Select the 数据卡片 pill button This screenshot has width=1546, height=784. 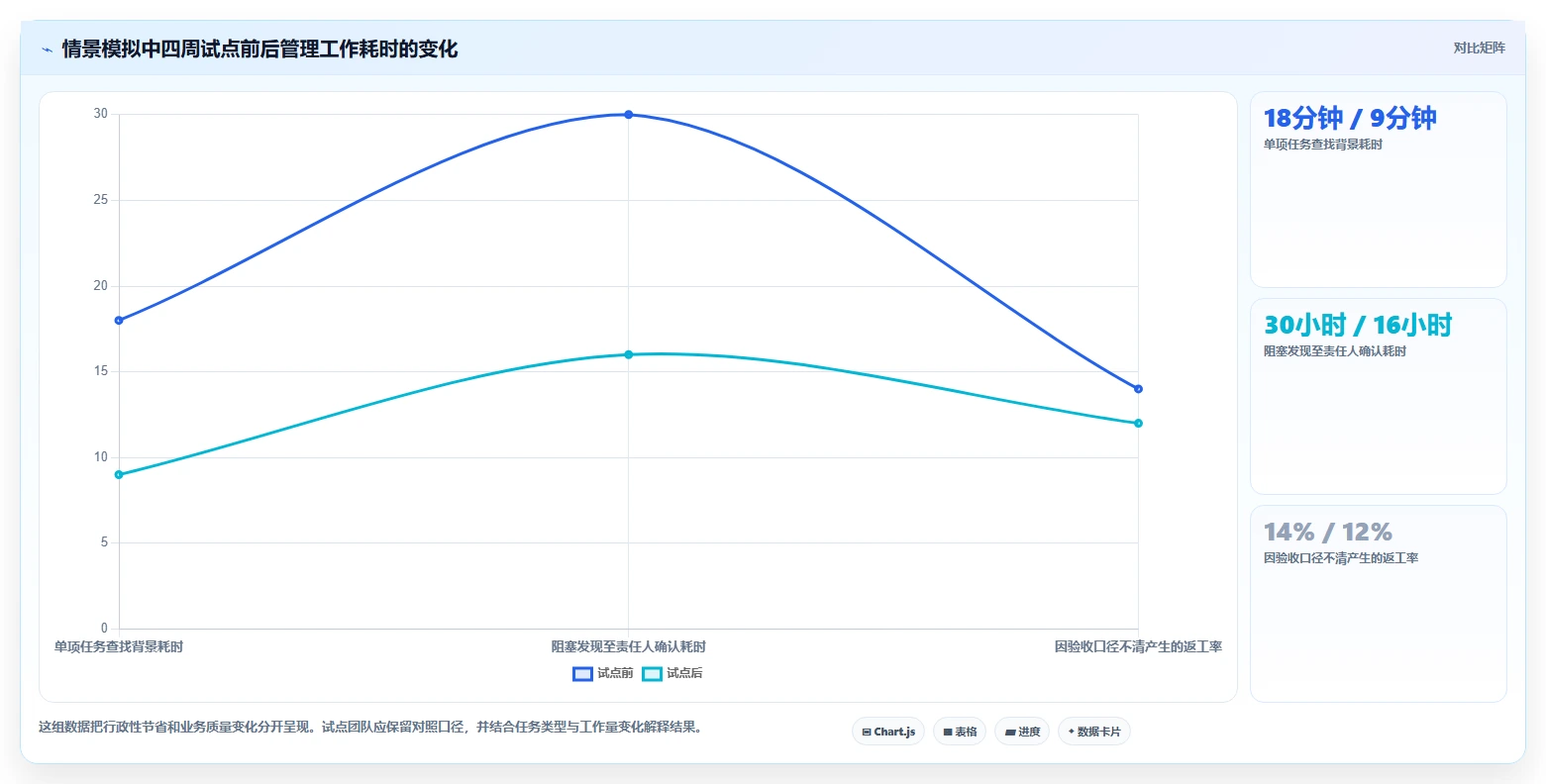point(1094,732)
